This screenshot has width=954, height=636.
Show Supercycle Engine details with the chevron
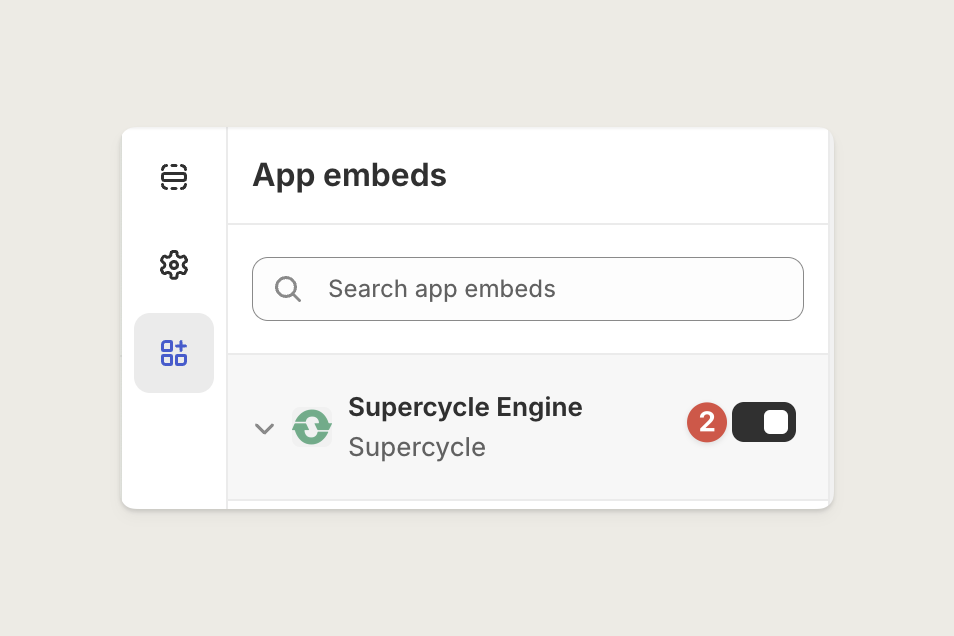coord(264,428)
